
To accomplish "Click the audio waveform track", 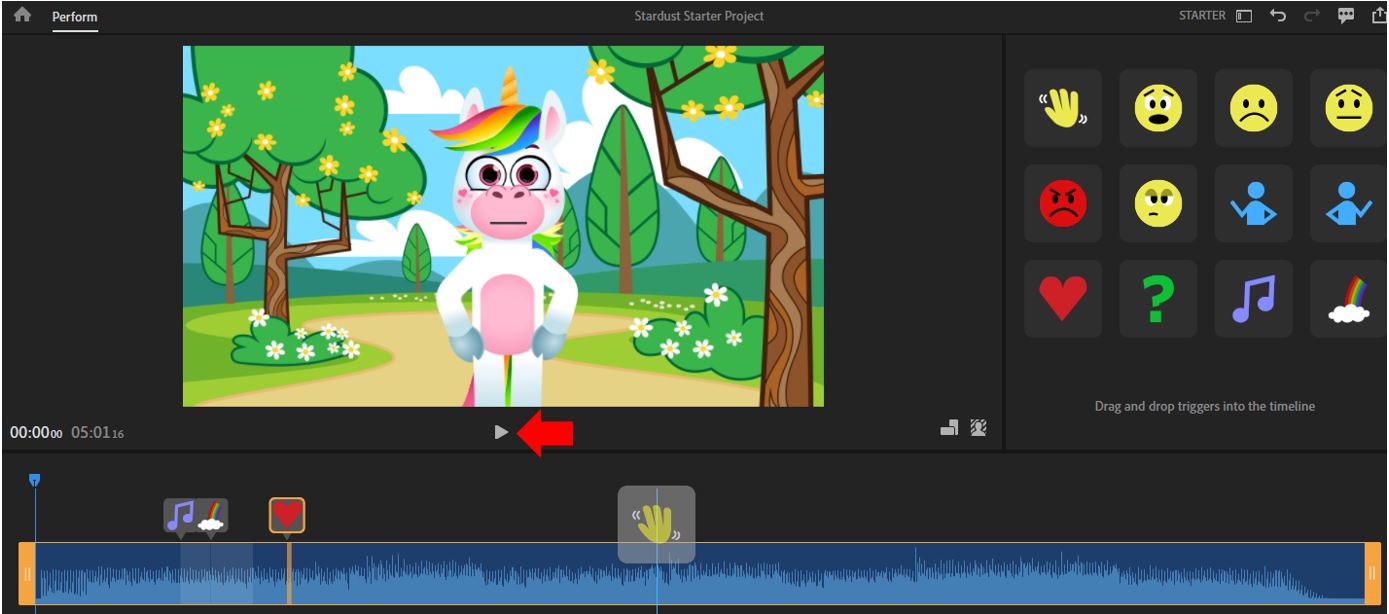I will click(x=700, y=574).
